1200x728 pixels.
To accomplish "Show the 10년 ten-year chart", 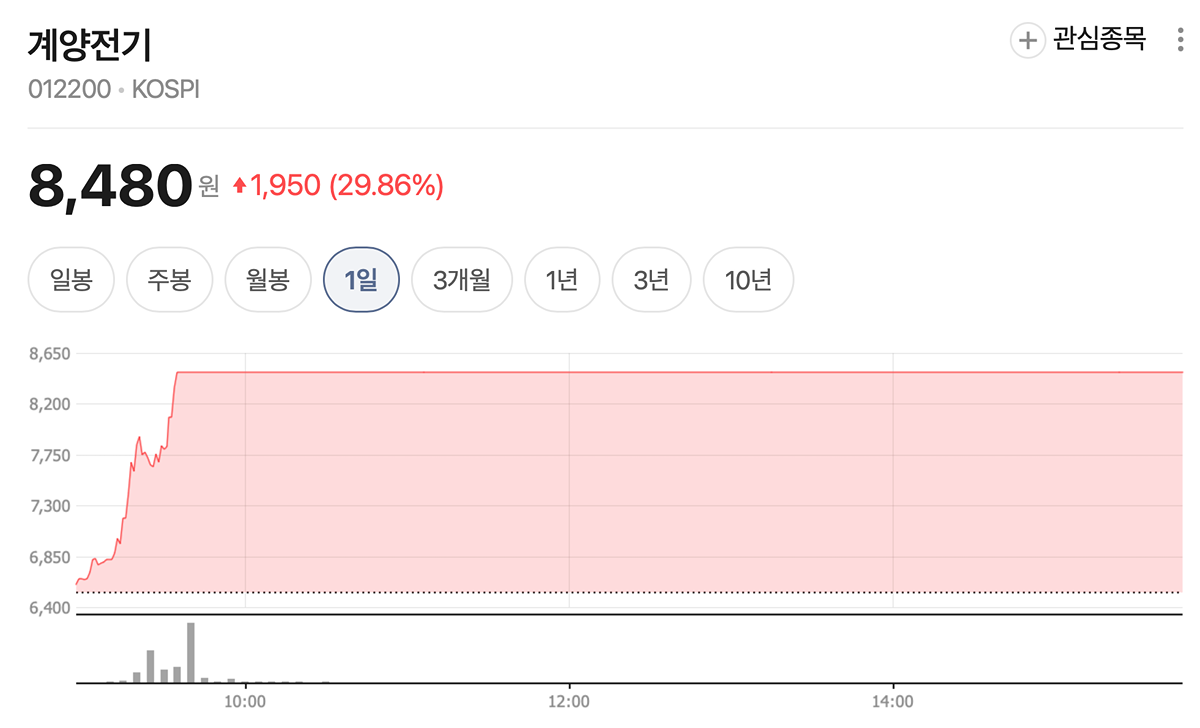I will pos(748,280).
